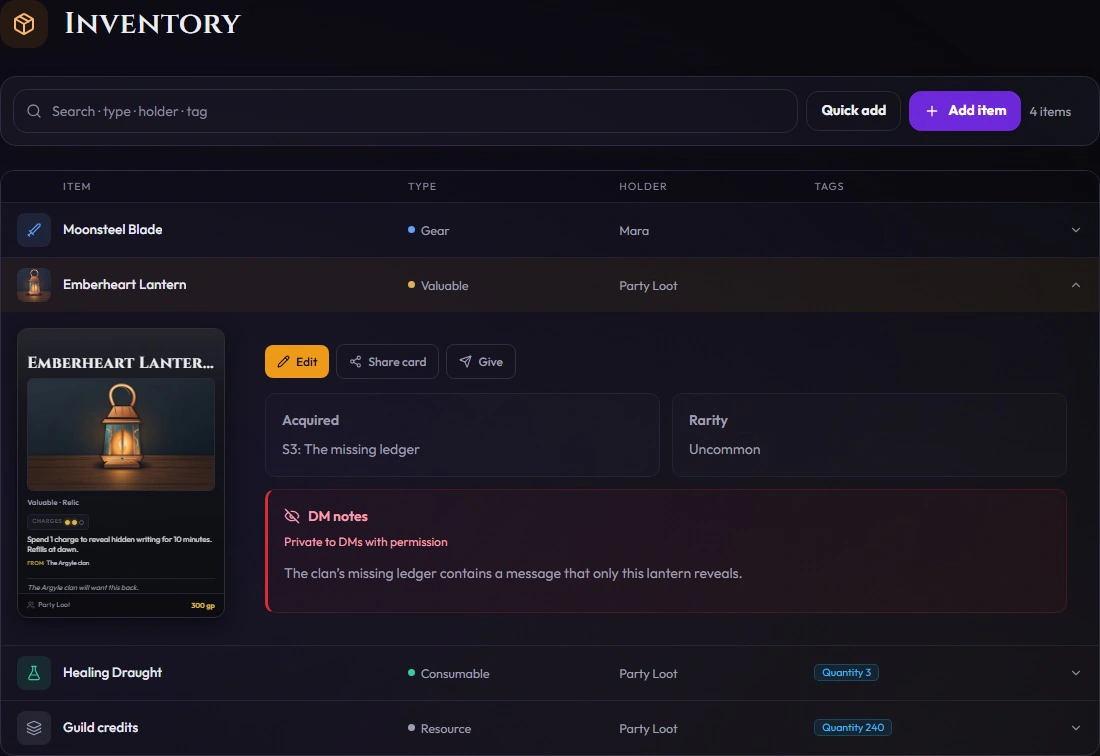Expand the Healing Draught row chevron
Screen dimensions: 1100x756
click(x=1075, y=673)
